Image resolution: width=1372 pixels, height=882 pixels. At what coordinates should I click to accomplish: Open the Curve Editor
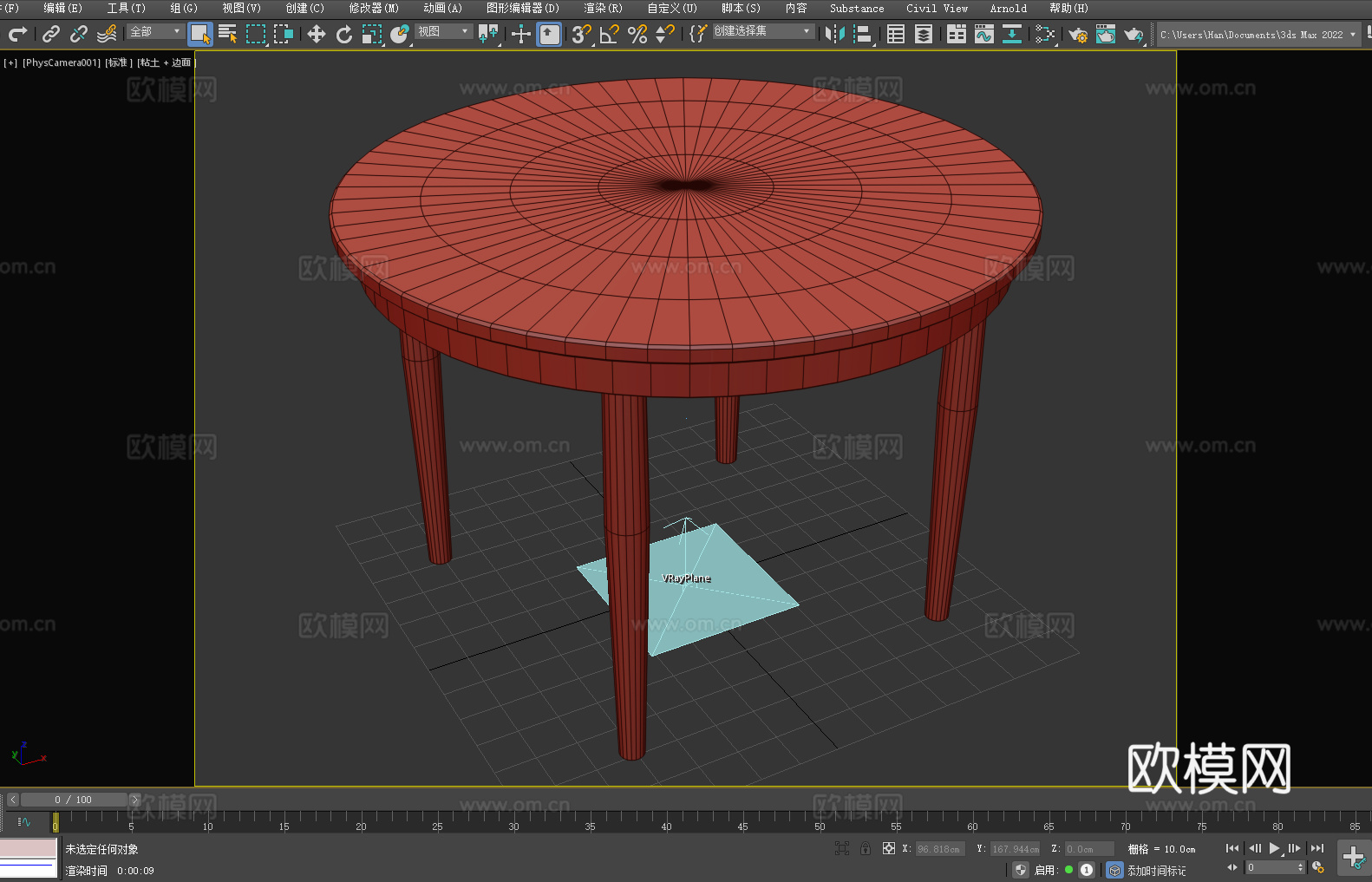984,34
